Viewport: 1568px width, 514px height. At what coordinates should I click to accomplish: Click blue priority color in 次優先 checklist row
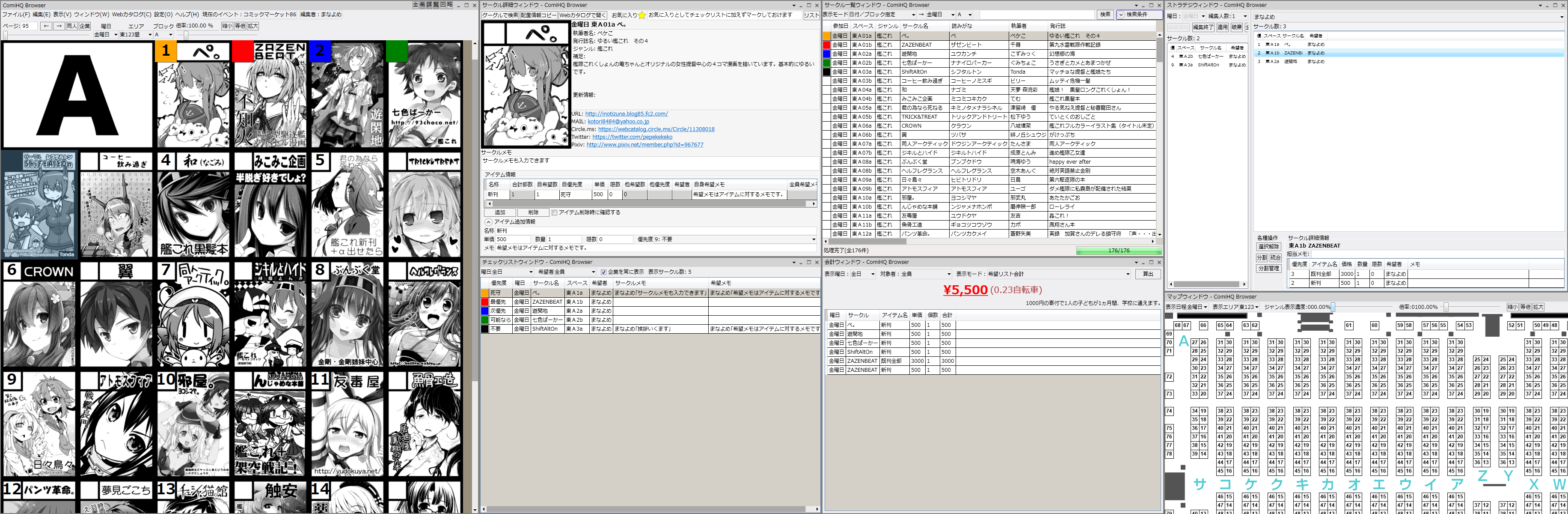484,311
